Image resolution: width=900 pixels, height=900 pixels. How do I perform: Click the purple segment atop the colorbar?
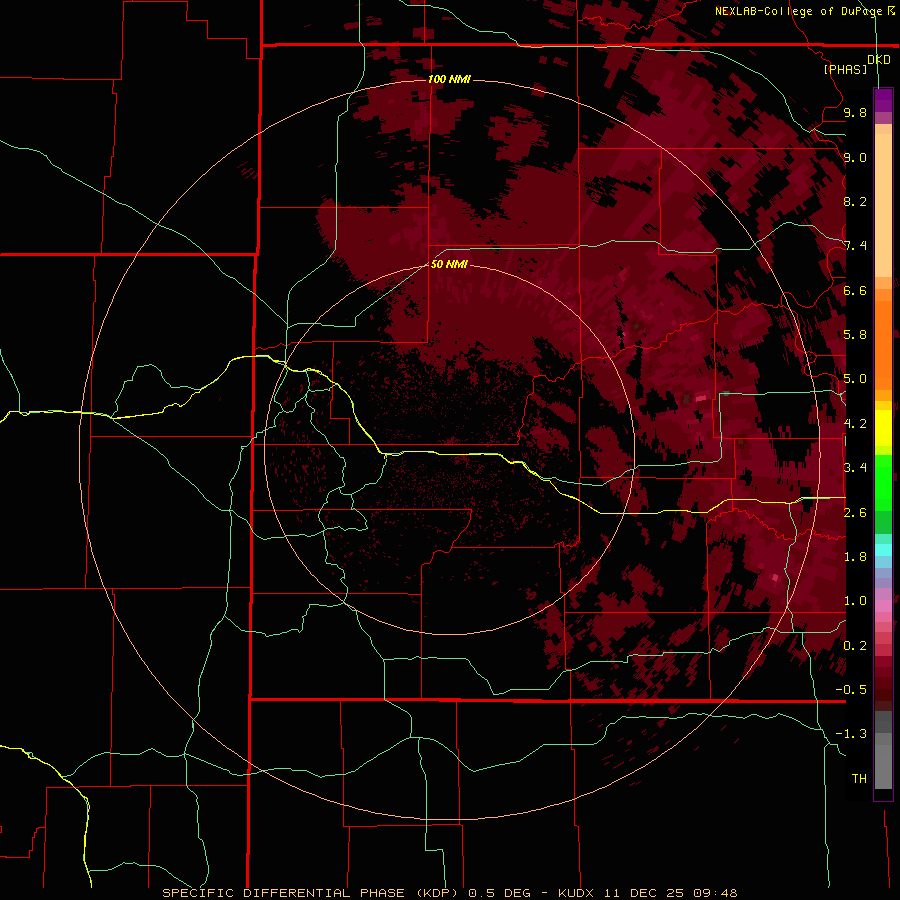pyautogui.click(x=883, y=100)
